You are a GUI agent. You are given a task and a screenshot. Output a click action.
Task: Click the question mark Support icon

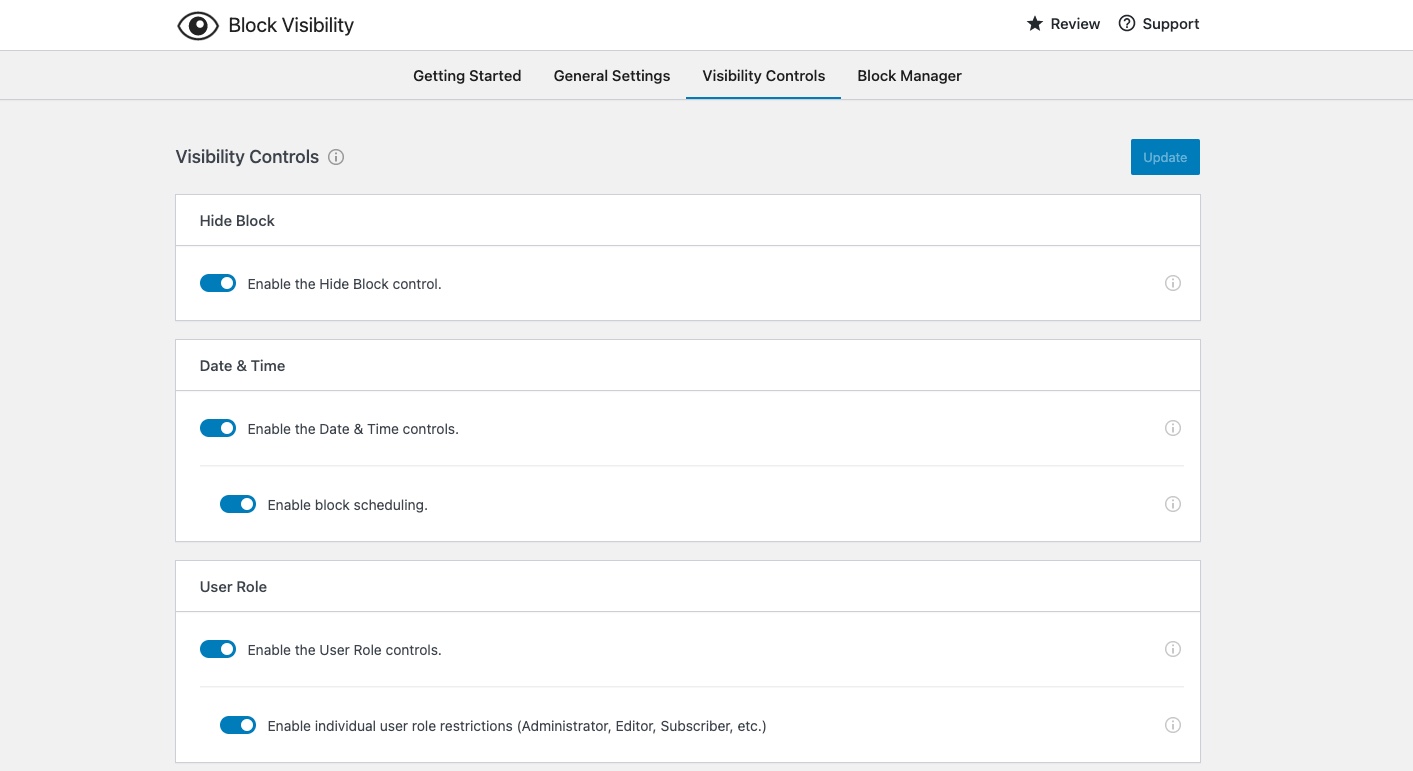point(1127,24)
